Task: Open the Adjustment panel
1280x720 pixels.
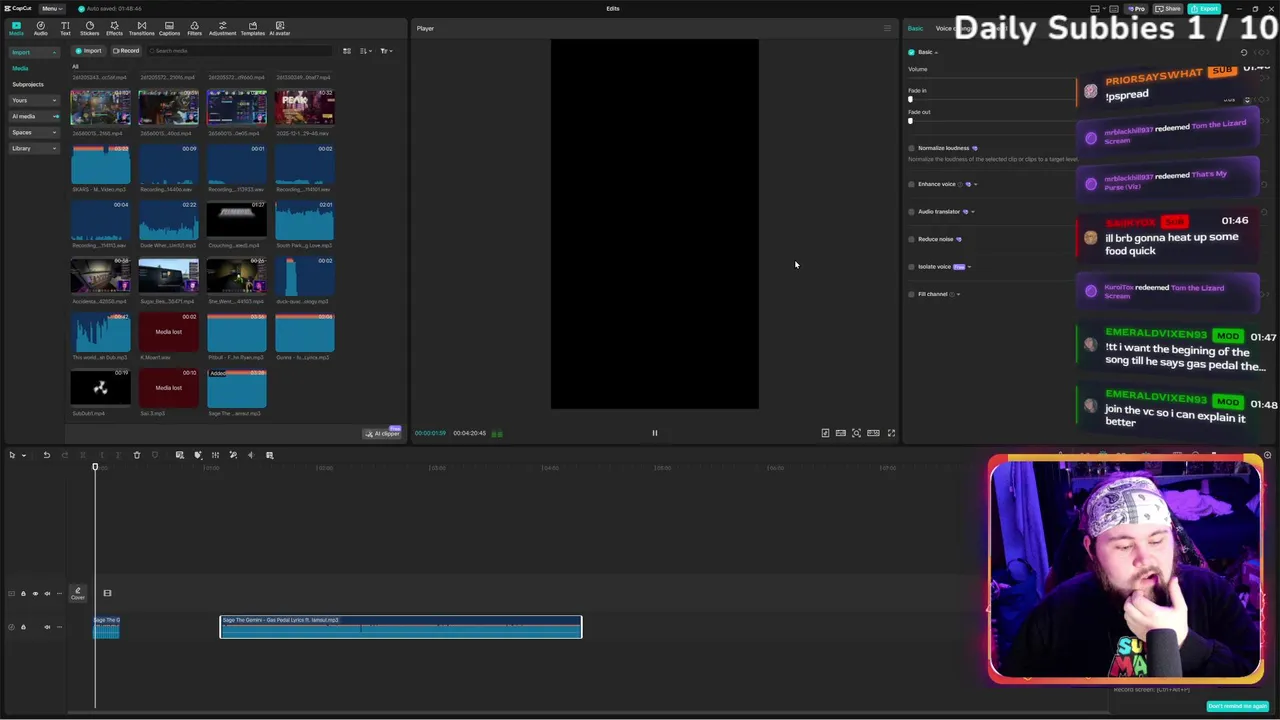Action: [222, 28]
